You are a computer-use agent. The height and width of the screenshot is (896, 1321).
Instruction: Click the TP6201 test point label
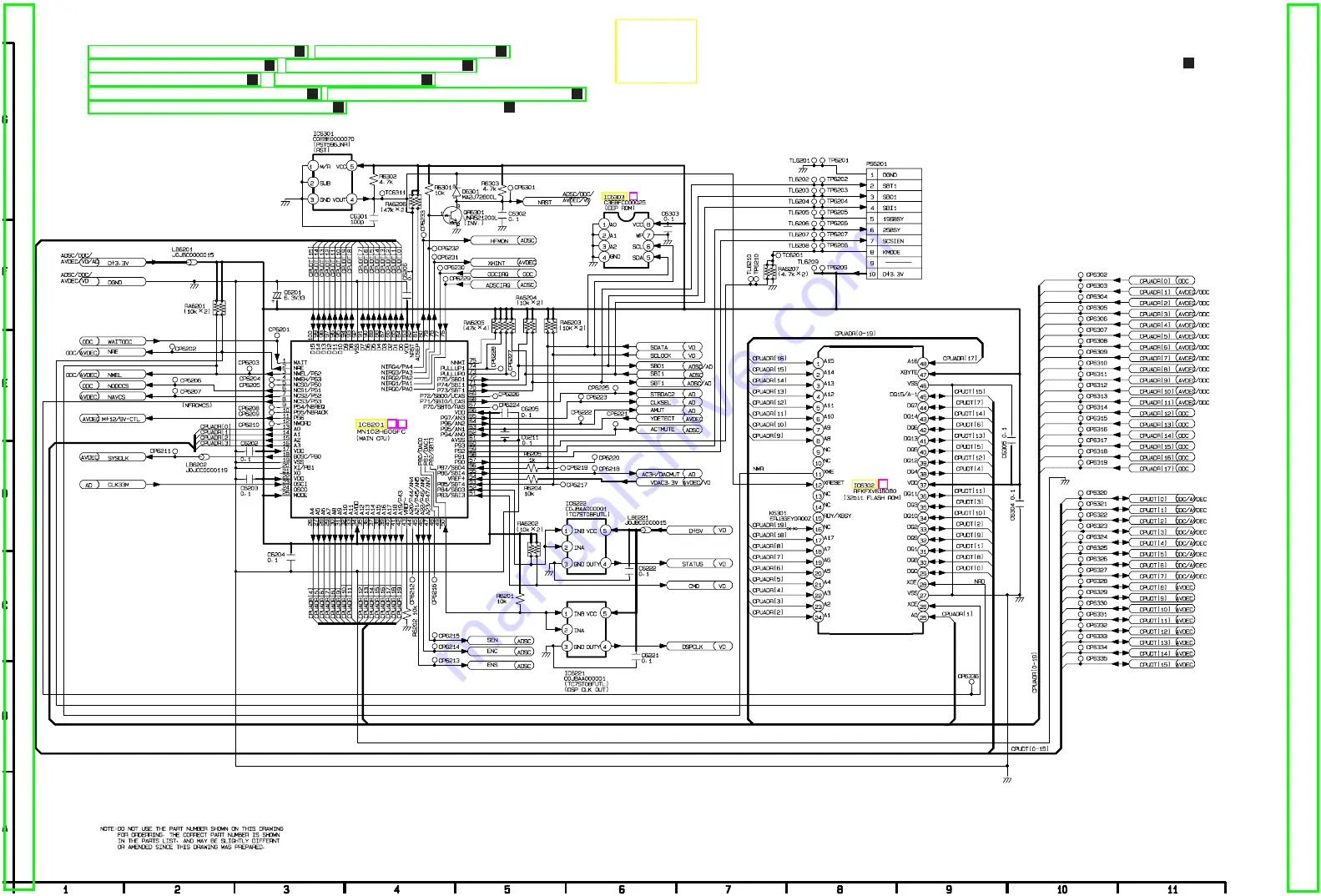tap(838, 160)
